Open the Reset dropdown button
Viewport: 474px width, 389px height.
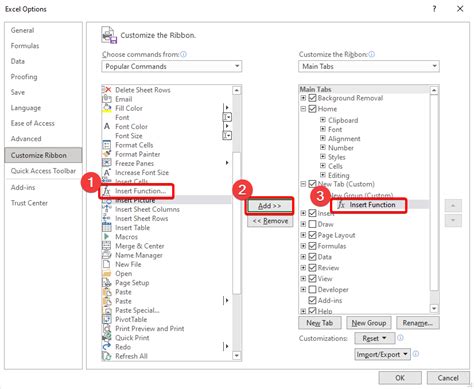(x=374, y=338)
